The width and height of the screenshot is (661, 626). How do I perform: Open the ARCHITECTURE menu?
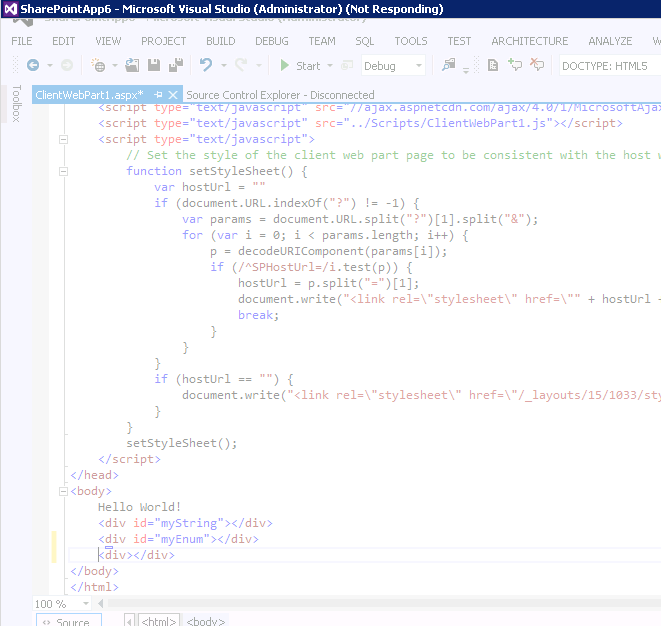[x=529, y=41]
